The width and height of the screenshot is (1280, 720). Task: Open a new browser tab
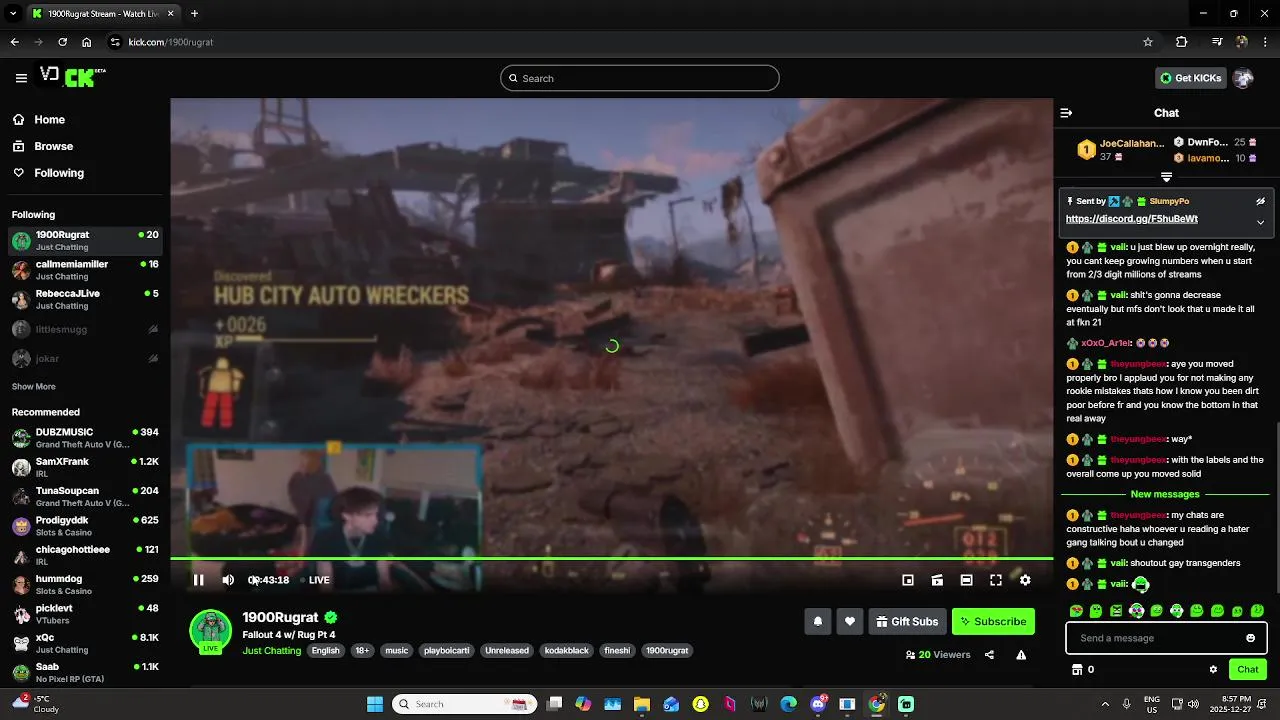[194, 14]
